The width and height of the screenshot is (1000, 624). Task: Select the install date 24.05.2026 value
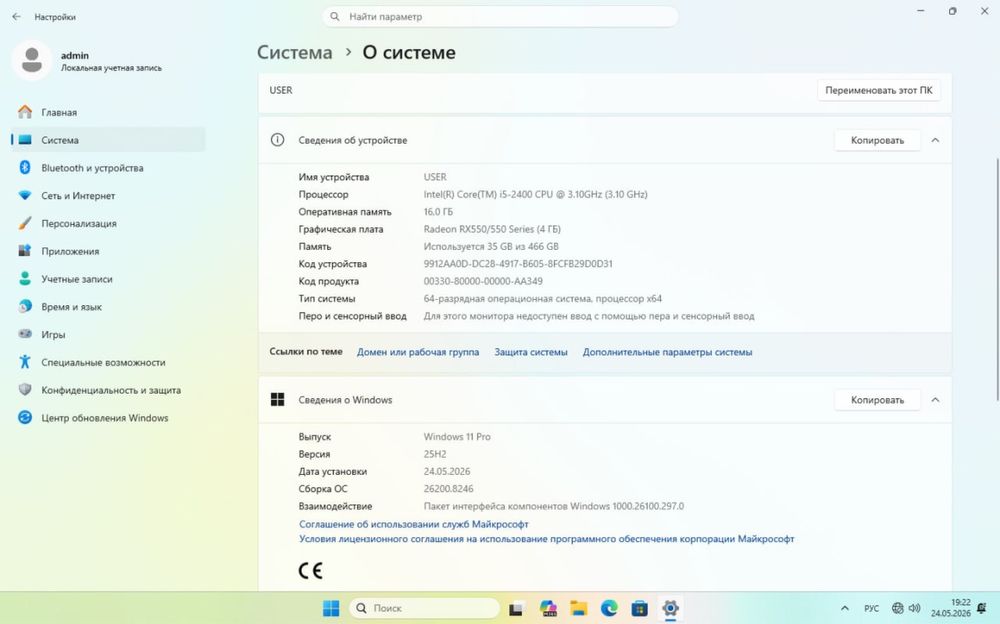pos(446,472)
